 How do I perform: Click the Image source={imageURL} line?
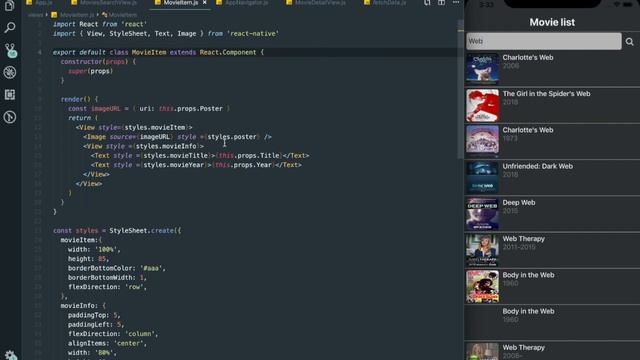coord(177,137)
